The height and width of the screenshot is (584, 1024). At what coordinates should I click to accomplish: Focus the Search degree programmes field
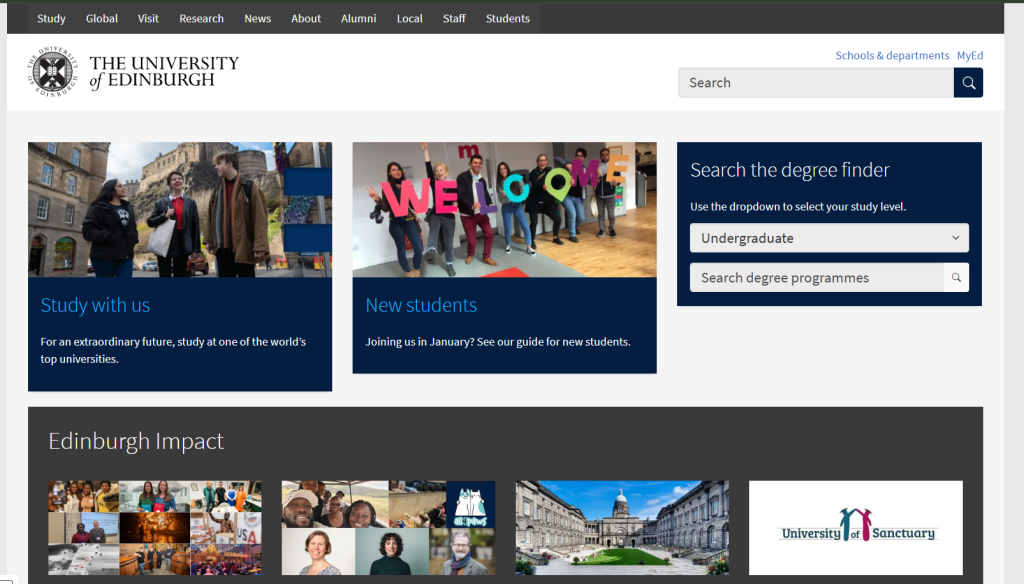(816, 278)
